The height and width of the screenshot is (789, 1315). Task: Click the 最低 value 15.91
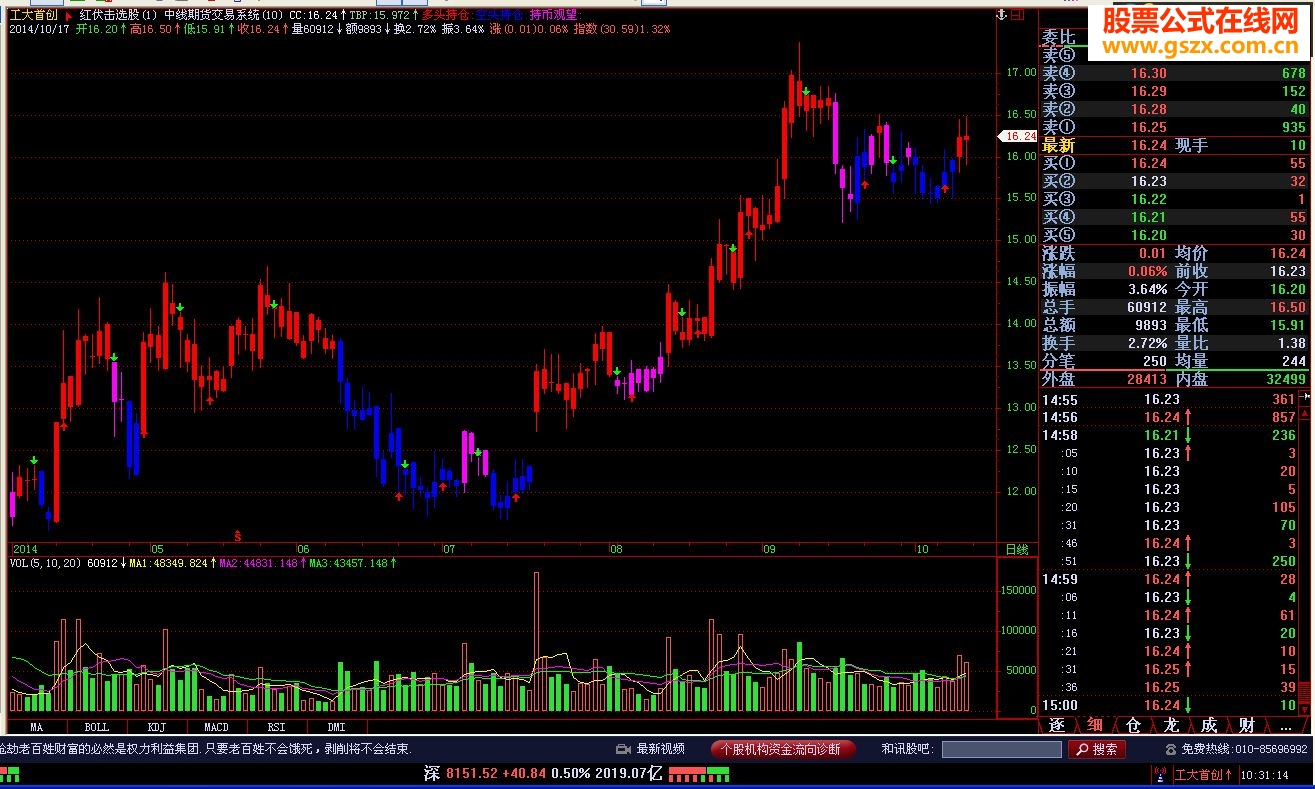point(1288,325)
